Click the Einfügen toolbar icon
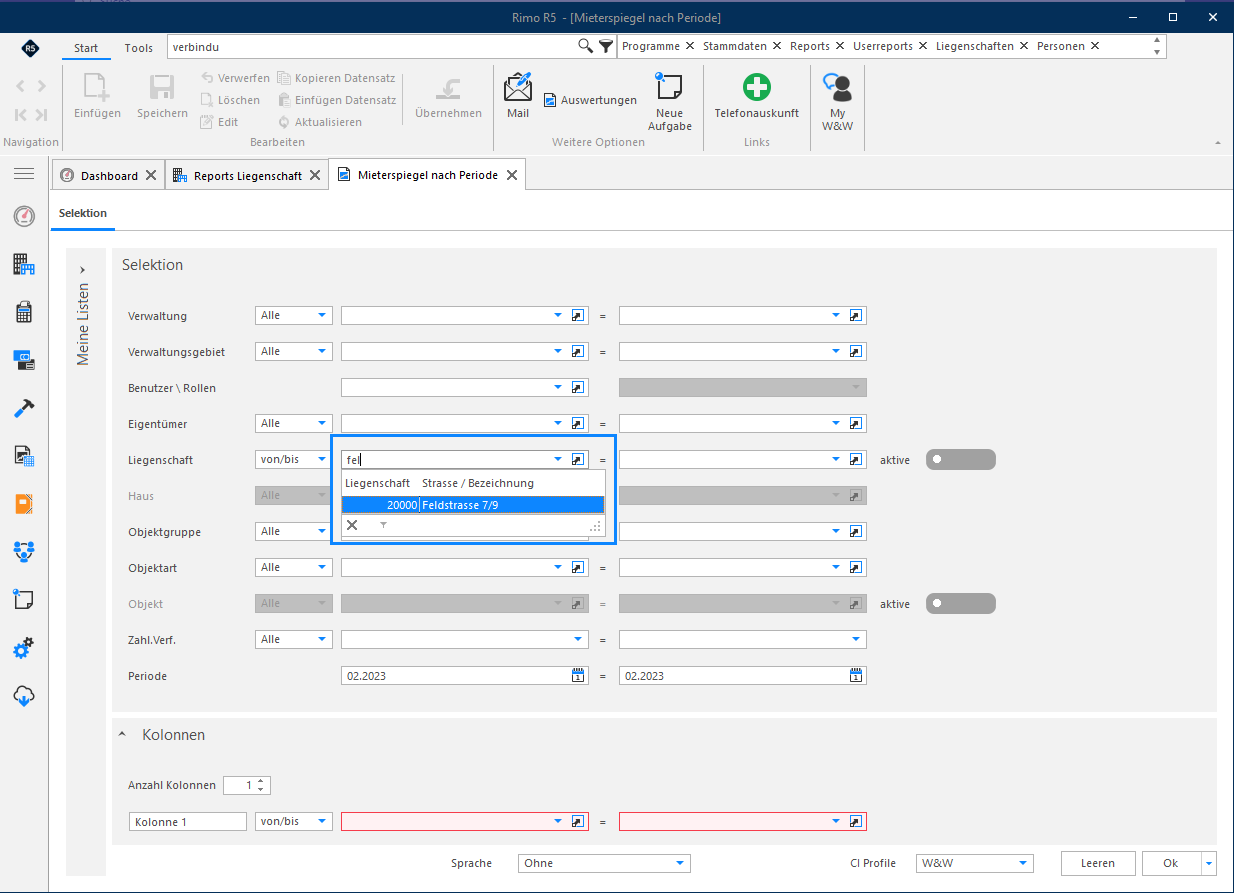The height and width of the screenshot is (893, 1234). click(97, 95)
